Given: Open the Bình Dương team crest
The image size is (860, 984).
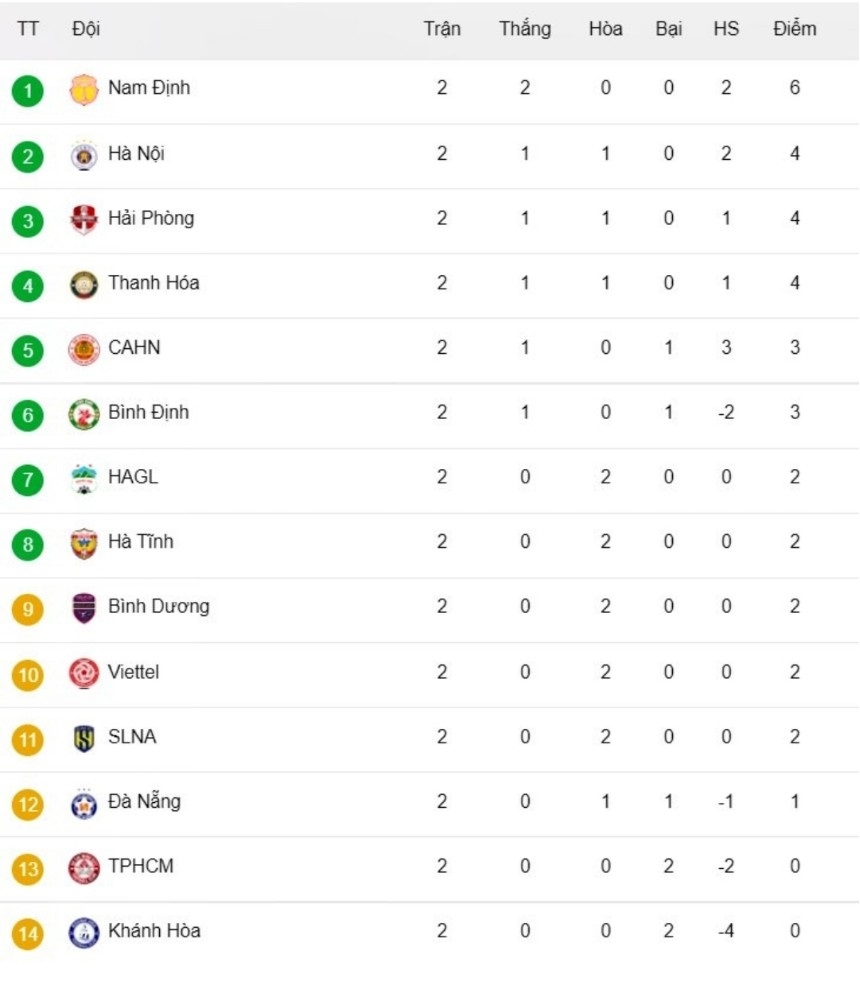Looking at the screenshot, I should (x=83, y=608).
